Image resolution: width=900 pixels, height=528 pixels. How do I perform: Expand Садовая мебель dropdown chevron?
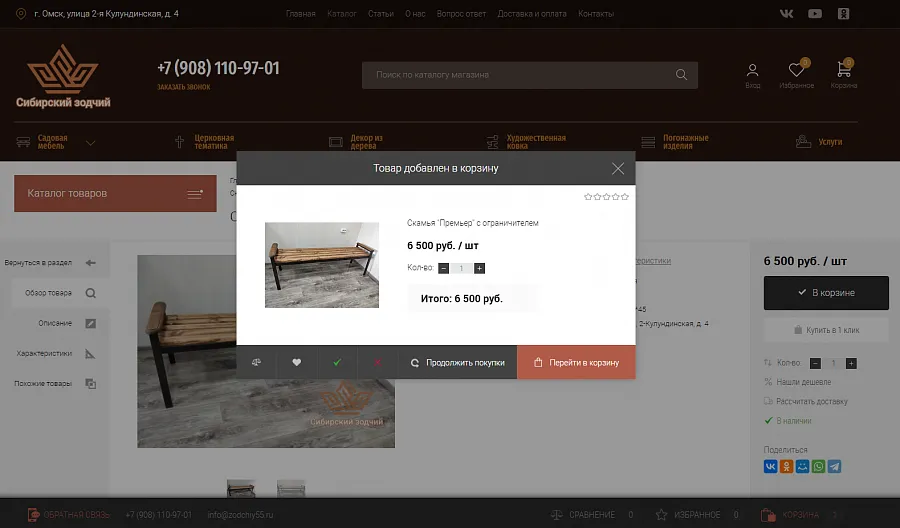(90, 142)
